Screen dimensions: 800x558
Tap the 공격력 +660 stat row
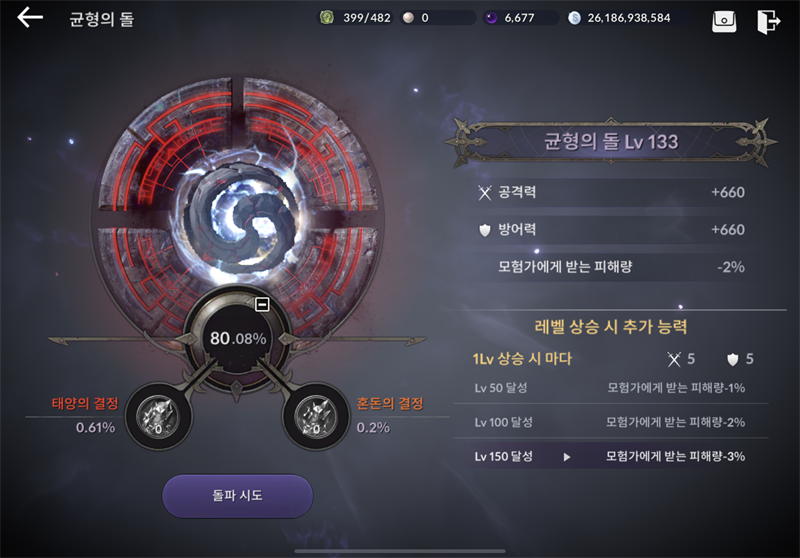click(611, 192)
